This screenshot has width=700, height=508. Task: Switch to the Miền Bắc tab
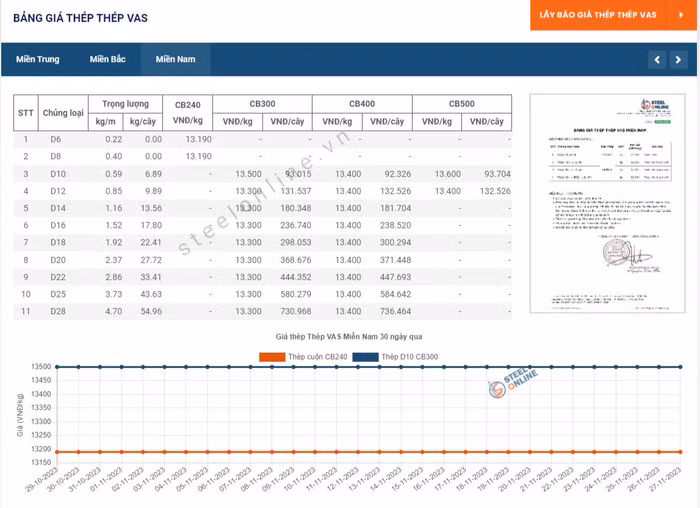(107, 60)
